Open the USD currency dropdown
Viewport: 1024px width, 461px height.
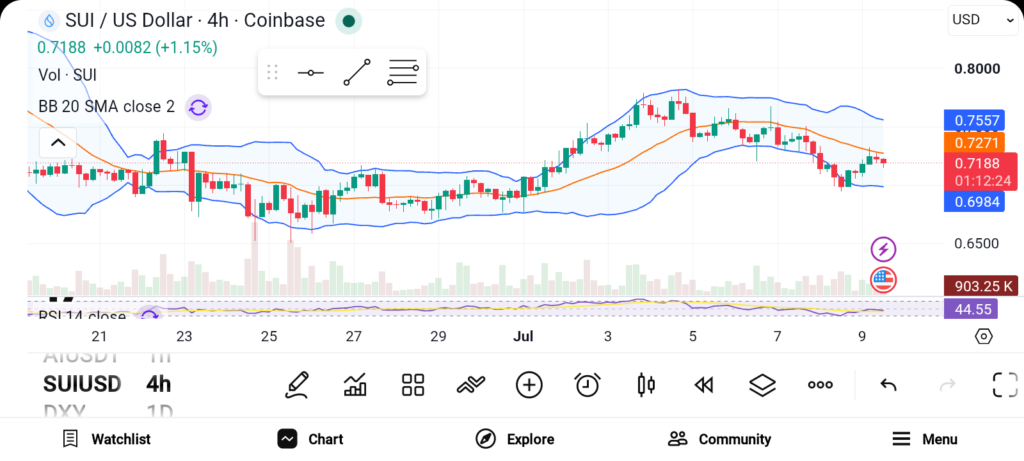point(983,20)
